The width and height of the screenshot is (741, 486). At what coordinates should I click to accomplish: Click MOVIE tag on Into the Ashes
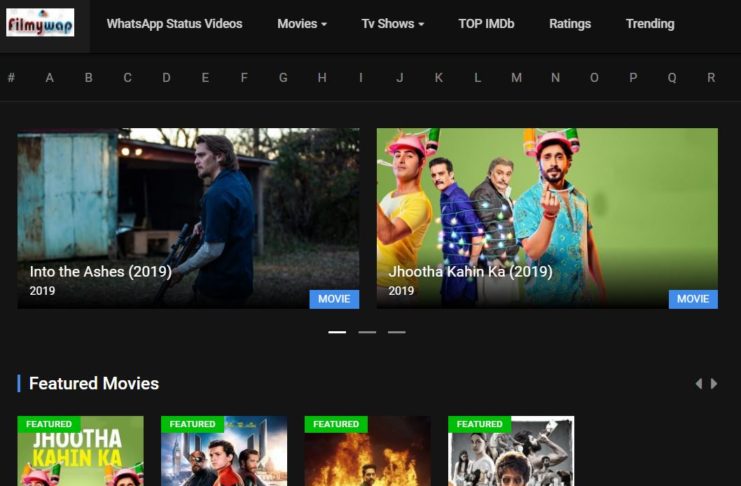334,299
